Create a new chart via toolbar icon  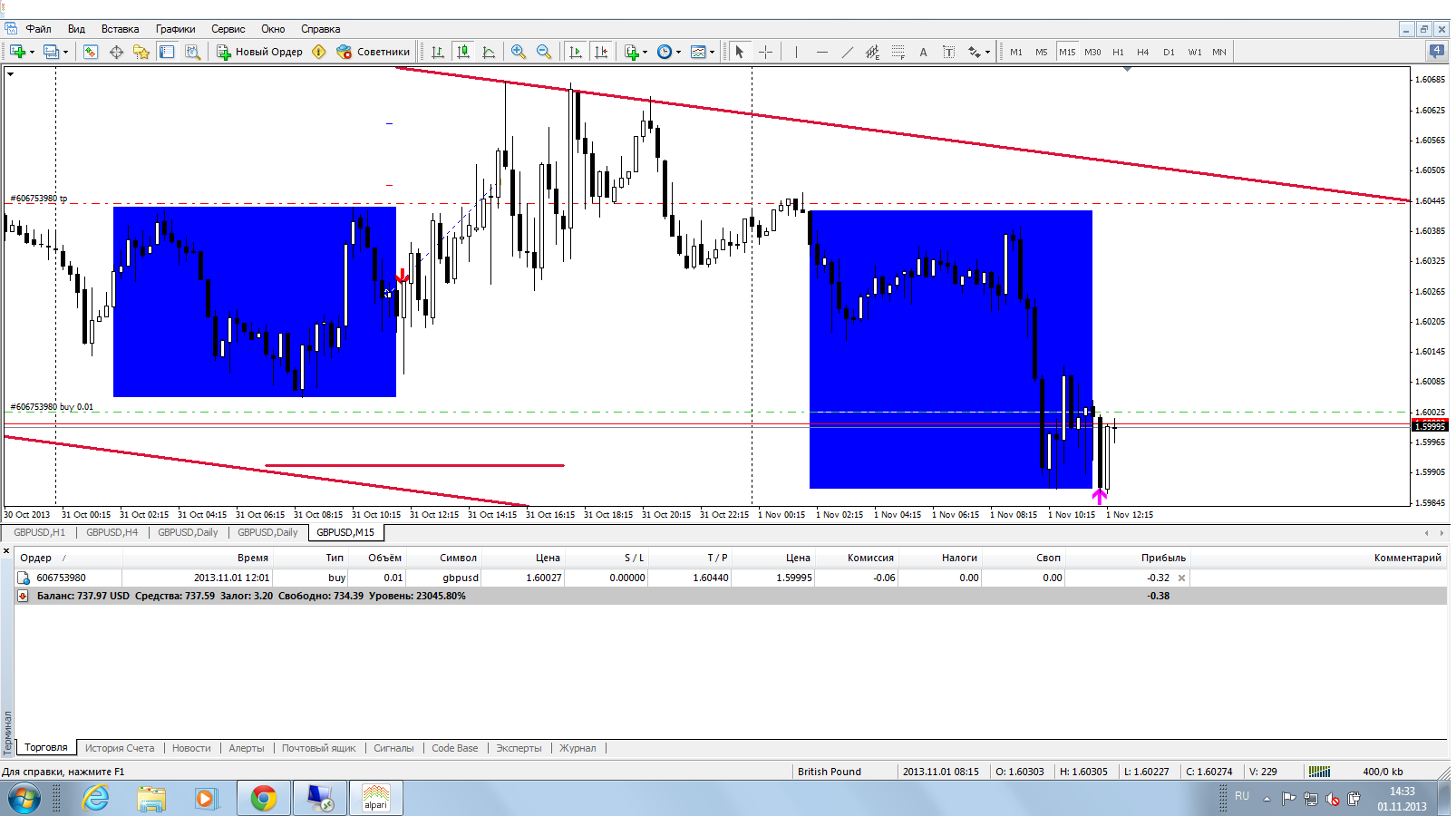point(17,52)
